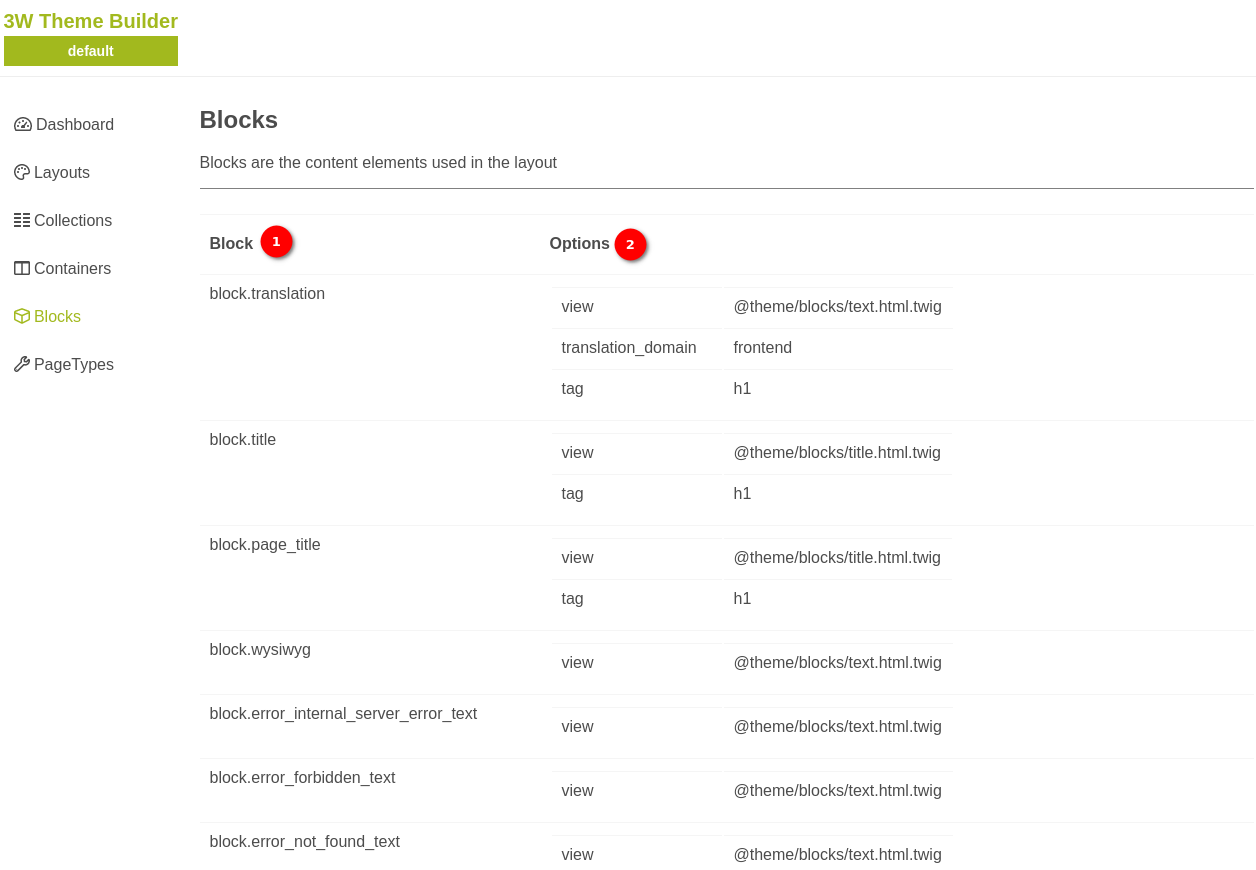
Task: Click the Dashboard gauge icon
Action: 22,125
